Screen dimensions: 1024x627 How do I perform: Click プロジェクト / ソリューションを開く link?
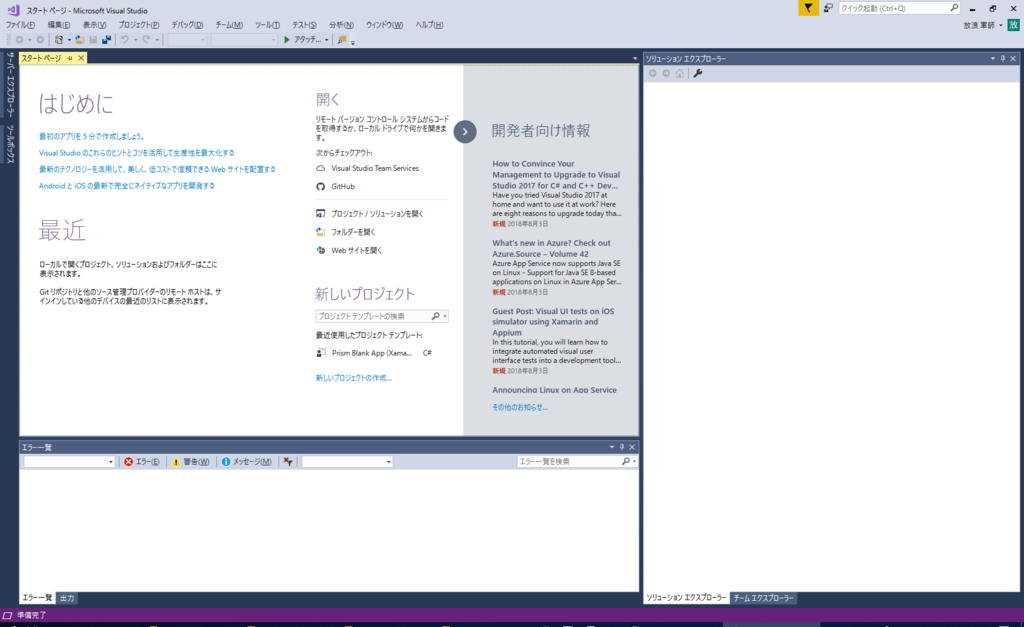pyautogui.click(x=377, y=214)
